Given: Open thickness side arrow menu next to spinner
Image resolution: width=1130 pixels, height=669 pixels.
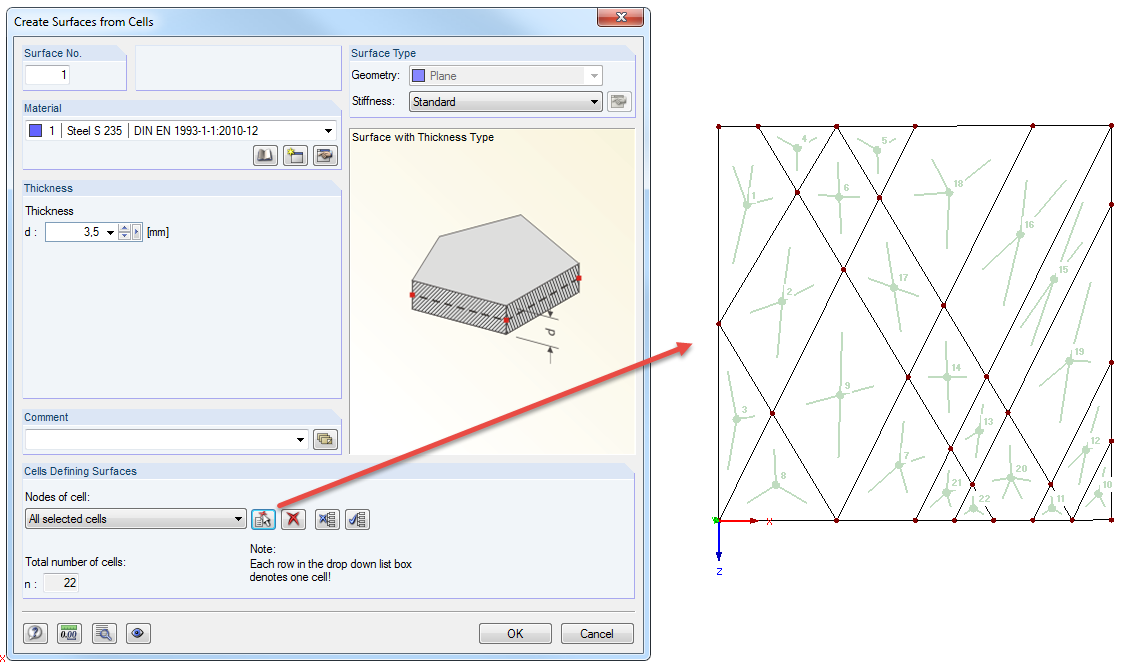Looking at the screenshot, I should tap(137, 232).
